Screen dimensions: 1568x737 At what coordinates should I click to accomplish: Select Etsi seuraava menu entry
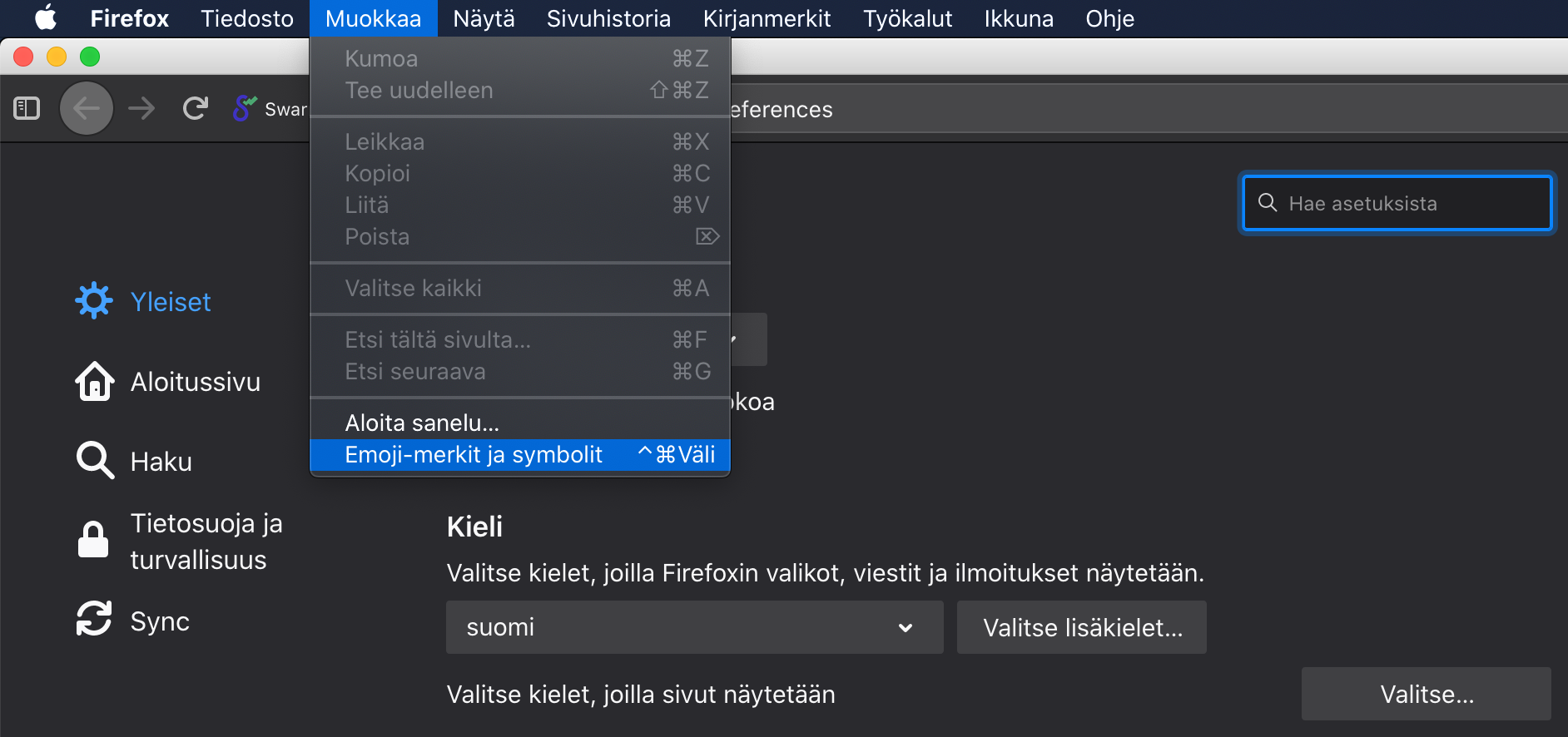click(520, 371)
